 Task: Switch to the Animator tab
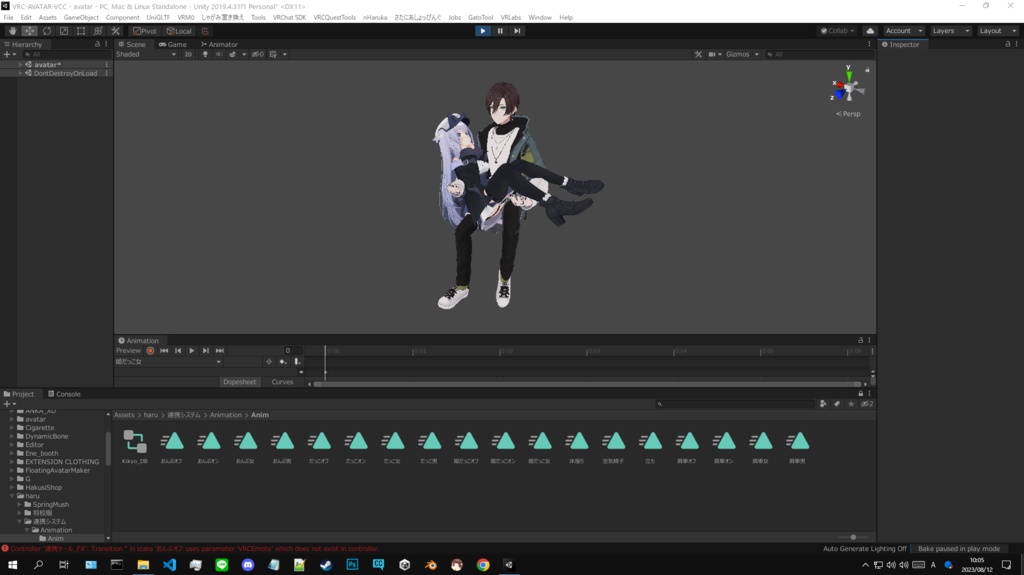tap(219, 44)
